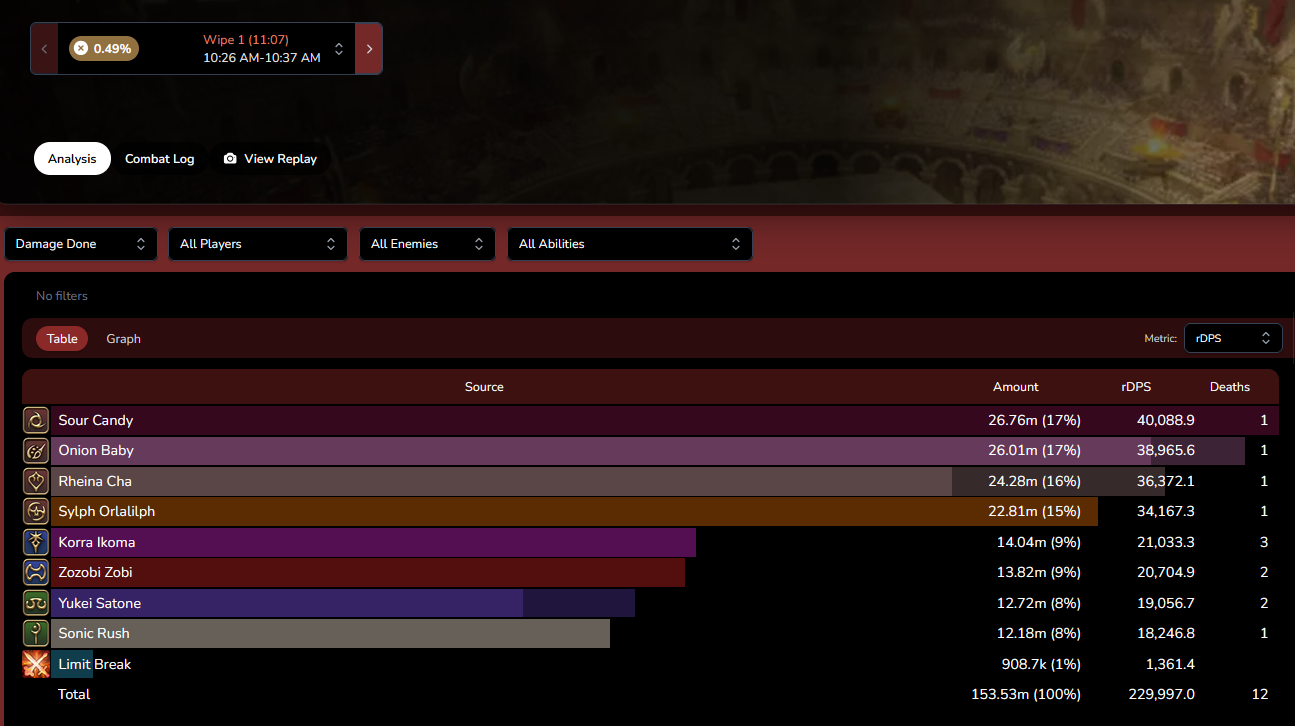The width and height of the screenshot is (1295, 726).
Task: Switch to the Combat Log tab
Action: [x=160, y=159]
